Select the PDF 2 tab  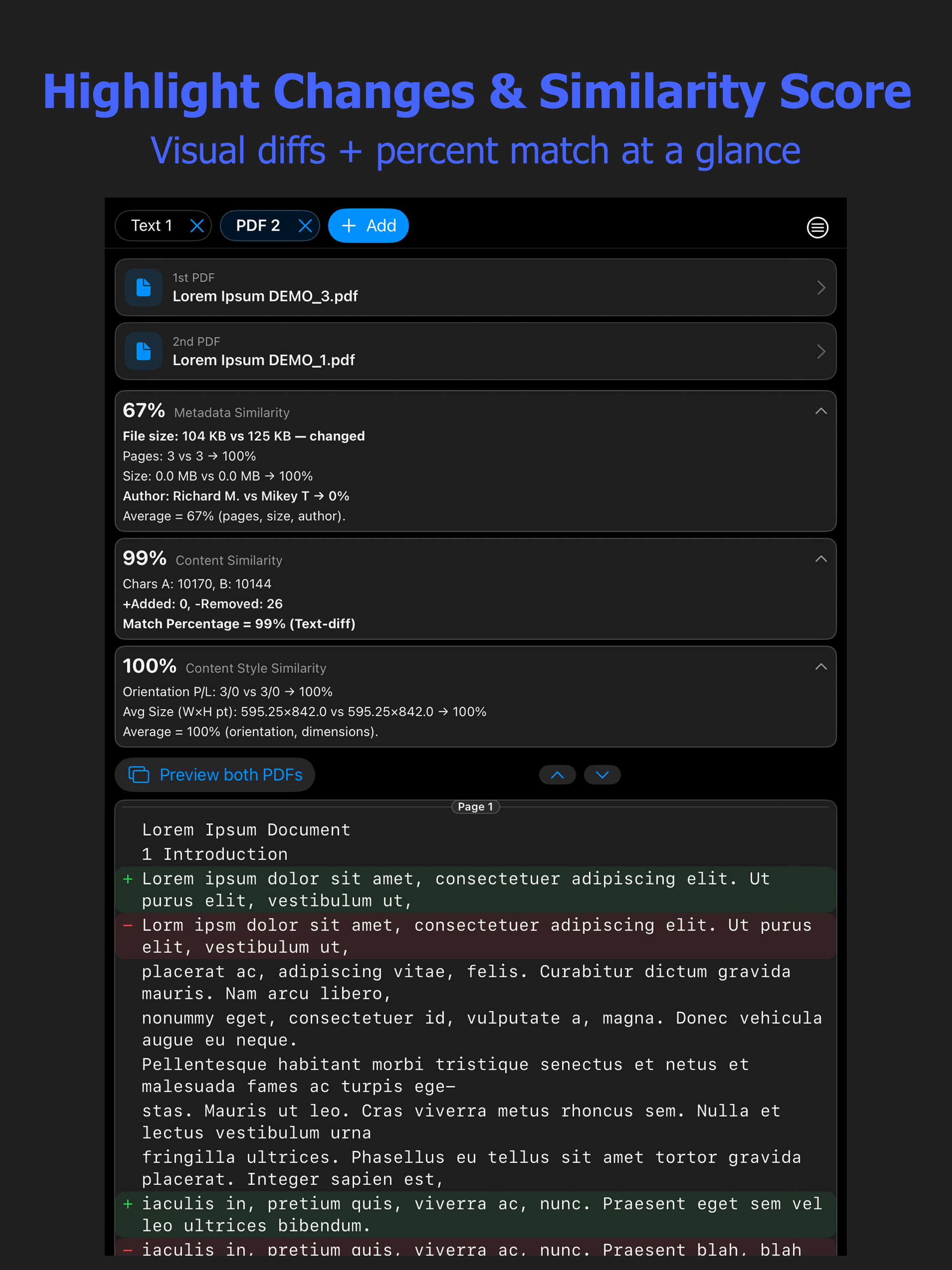click(258, 226)
